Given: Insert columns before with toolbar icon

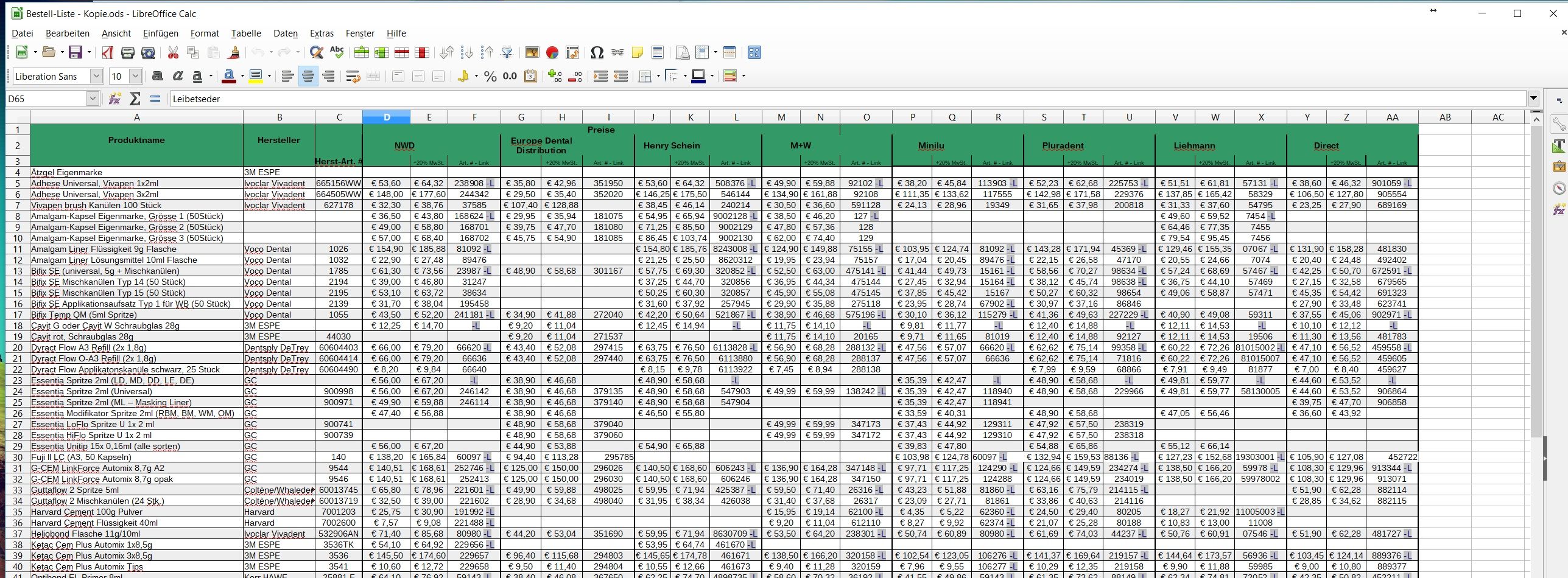Looking at the screenshot, I should click(382, 53).
